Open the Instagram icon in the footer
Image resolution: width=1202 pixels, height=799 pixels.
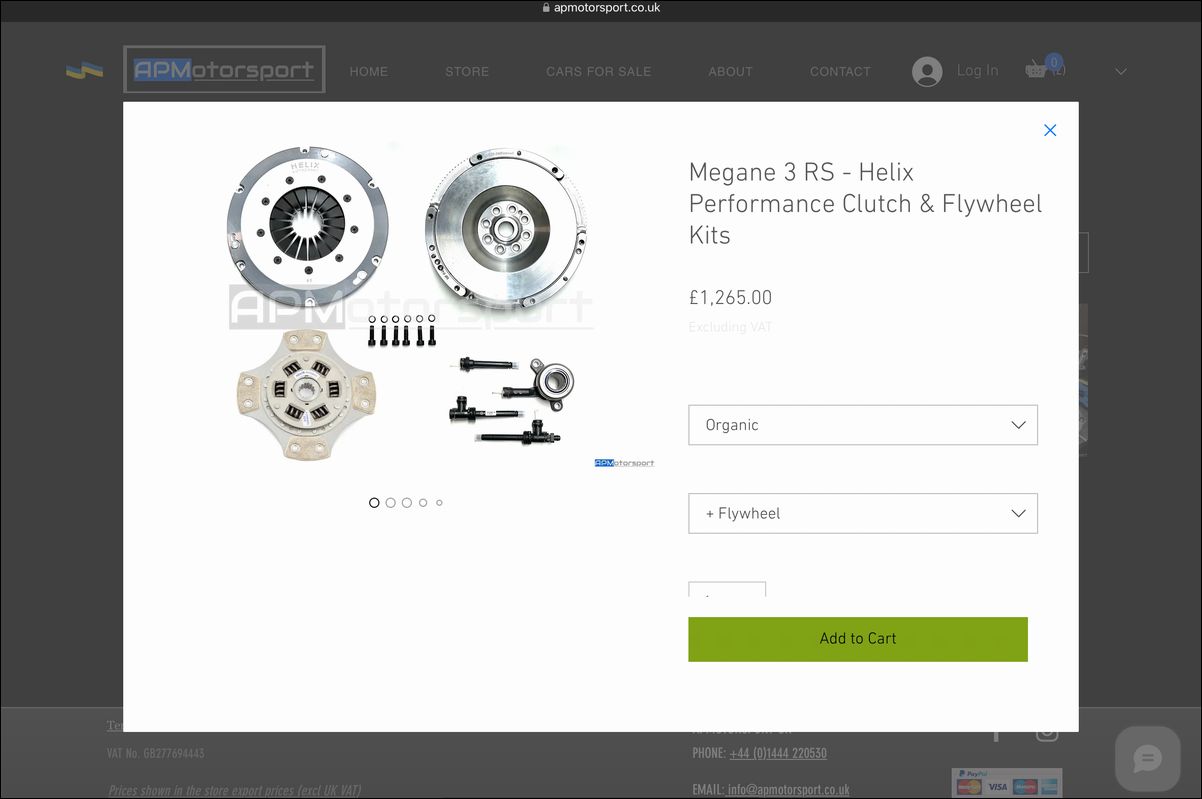click(x=1047, y=731)
